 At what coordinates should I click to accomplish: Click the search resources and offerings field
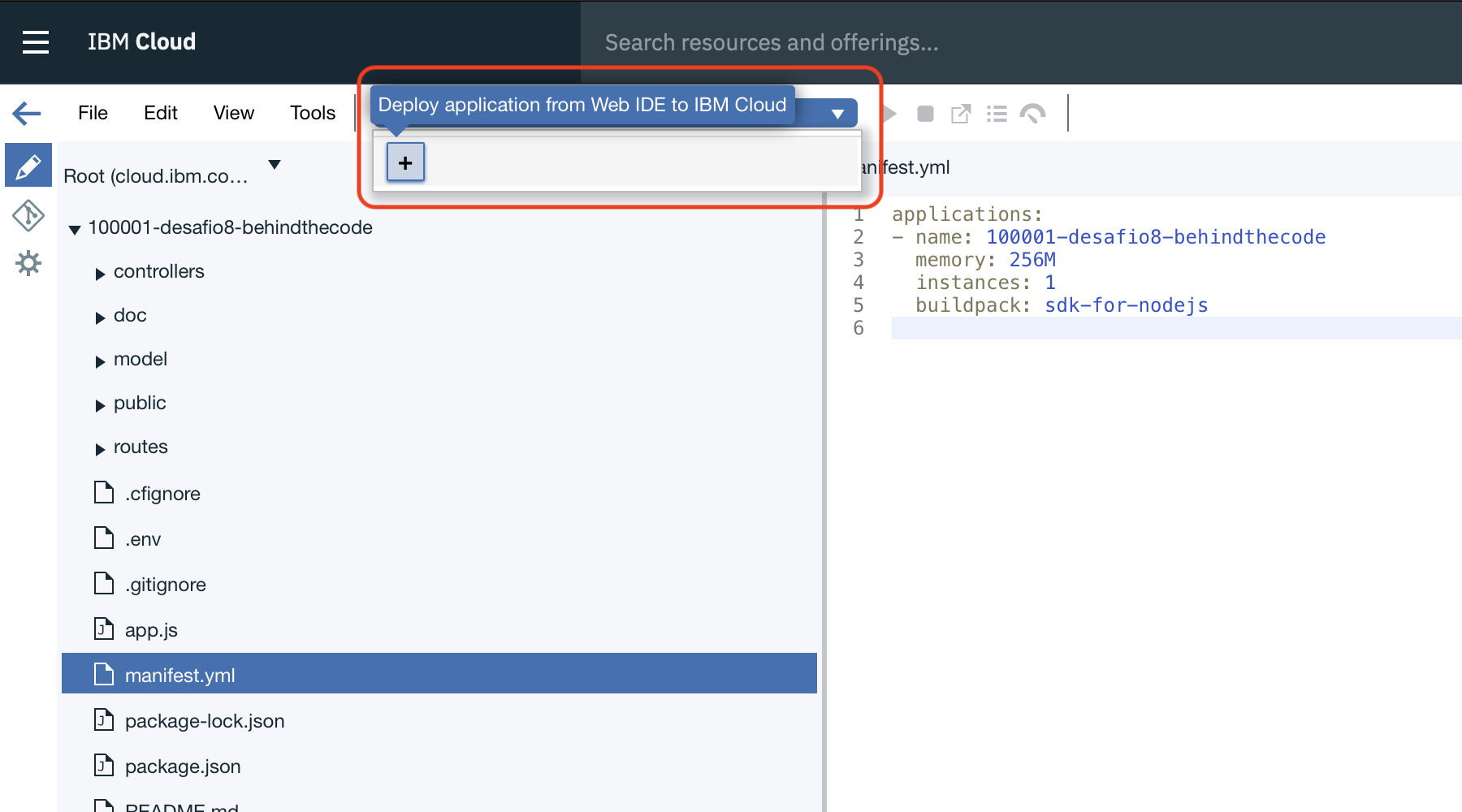tap(1021, 42)
